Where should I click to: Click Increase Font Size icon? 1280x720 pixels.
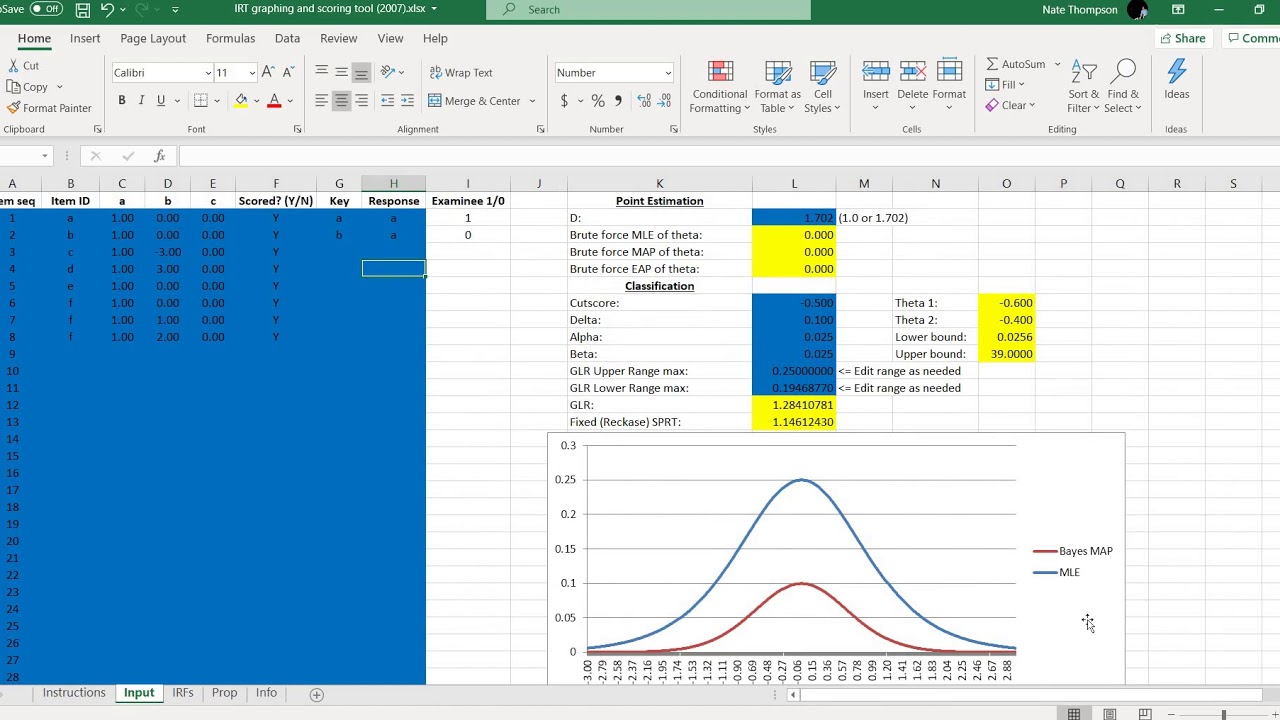[x=268, y=72]
